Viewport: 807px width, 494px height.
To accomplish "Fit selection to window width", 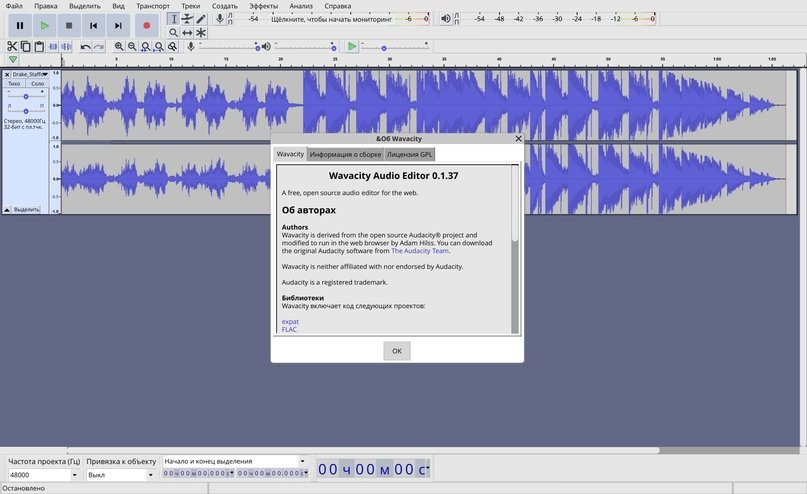I will click(x=146, y=46).
